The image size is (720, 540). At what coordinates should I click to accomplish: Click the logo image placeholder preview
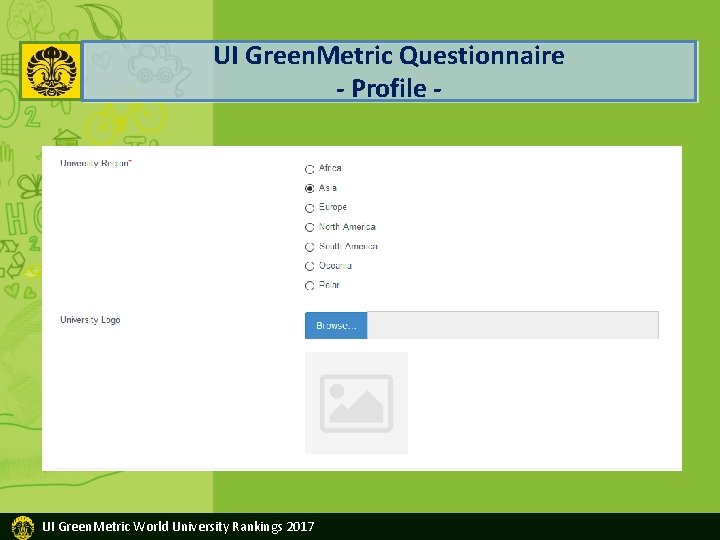click(x=356, y=403)
